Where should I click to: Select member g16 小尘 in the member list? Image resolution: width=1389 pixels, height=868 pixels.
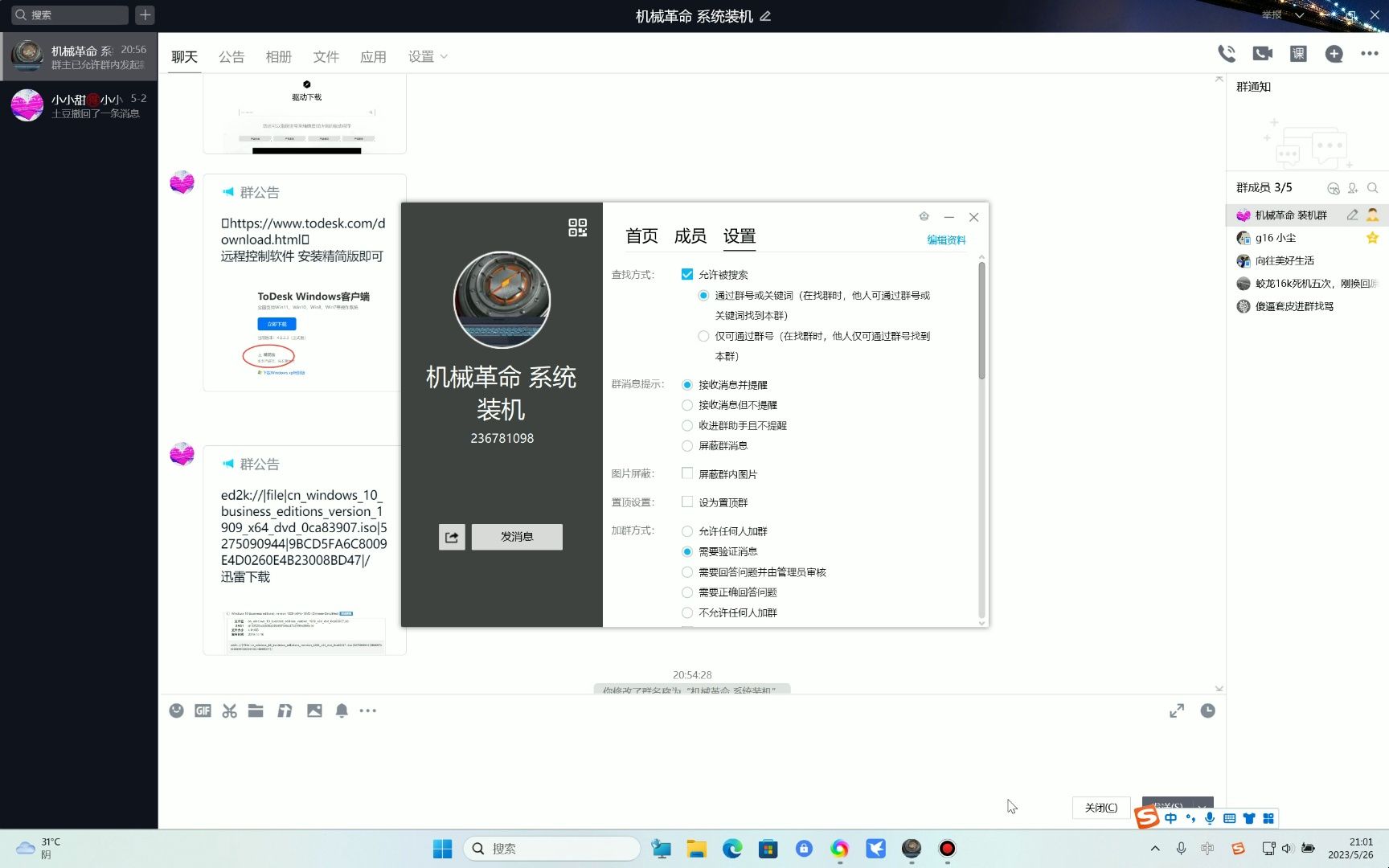[x=1307, y=238]
